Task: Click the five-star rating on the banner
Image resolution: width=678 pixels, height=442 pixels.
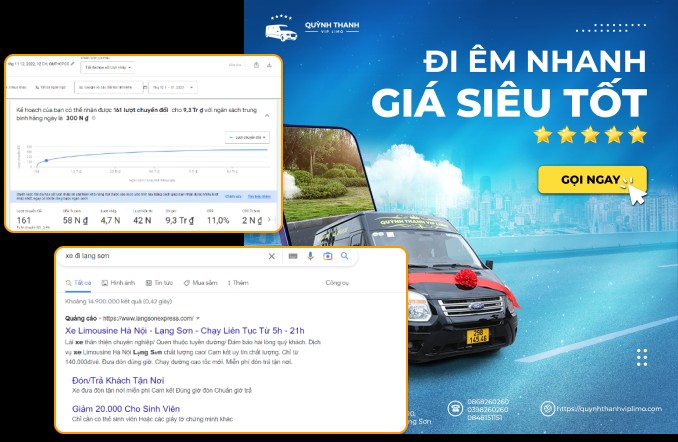Action: (x=590, y=135)
